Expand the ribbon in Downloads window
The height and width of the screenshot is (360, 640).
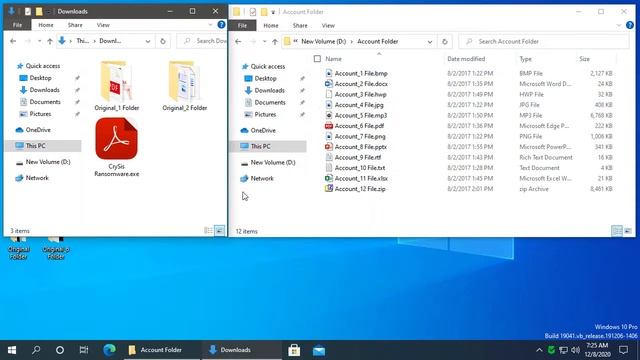coord(210,25)
